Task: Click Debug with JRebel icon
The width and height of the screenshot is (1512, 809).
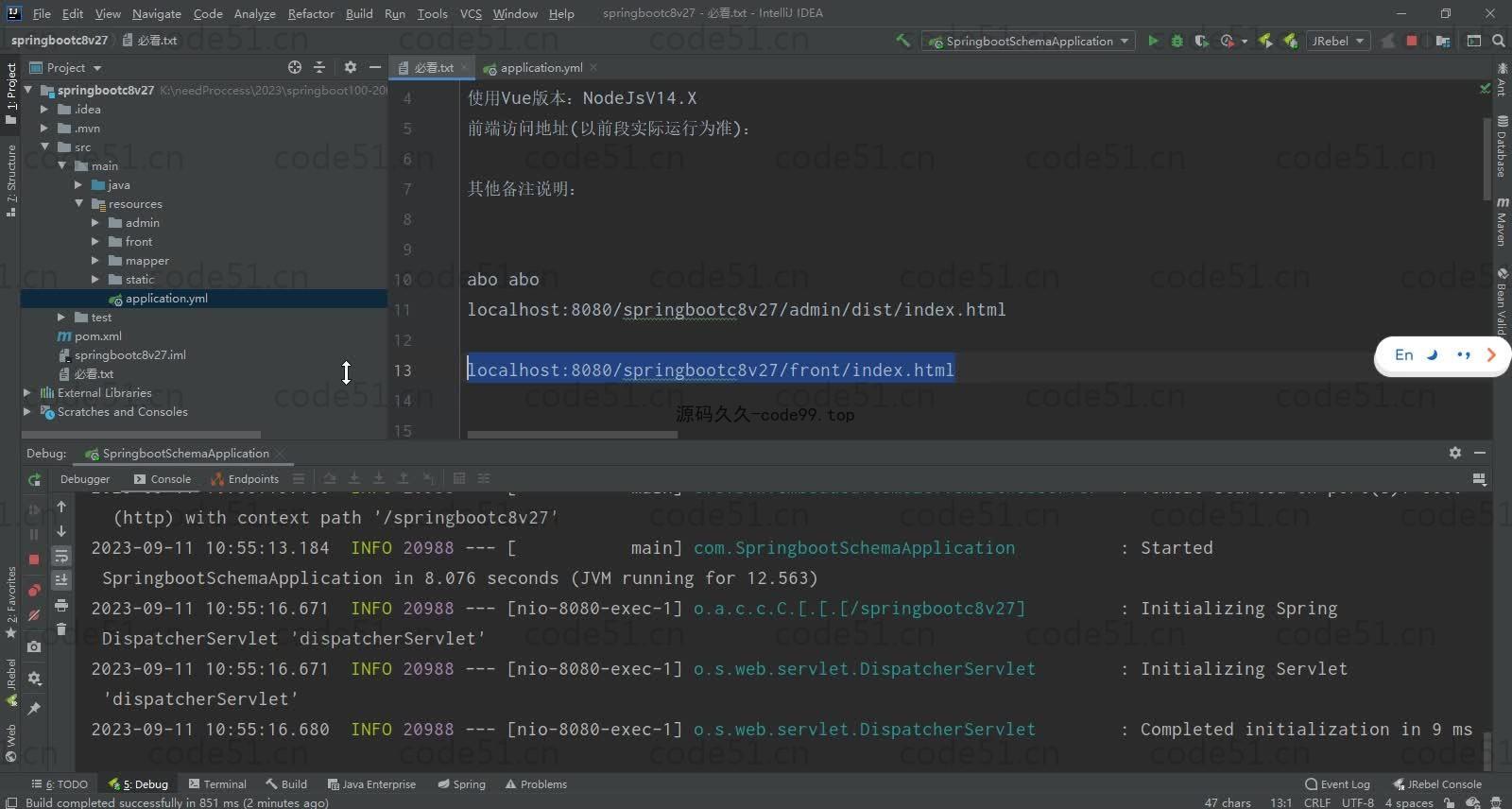Action: [1290, 41]
